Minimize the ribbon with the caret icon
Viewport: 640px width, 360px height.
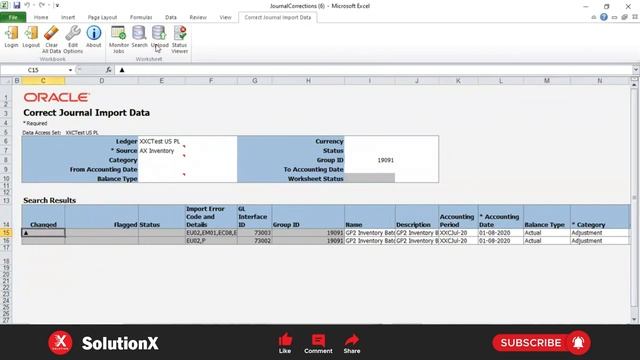point(593,17)
